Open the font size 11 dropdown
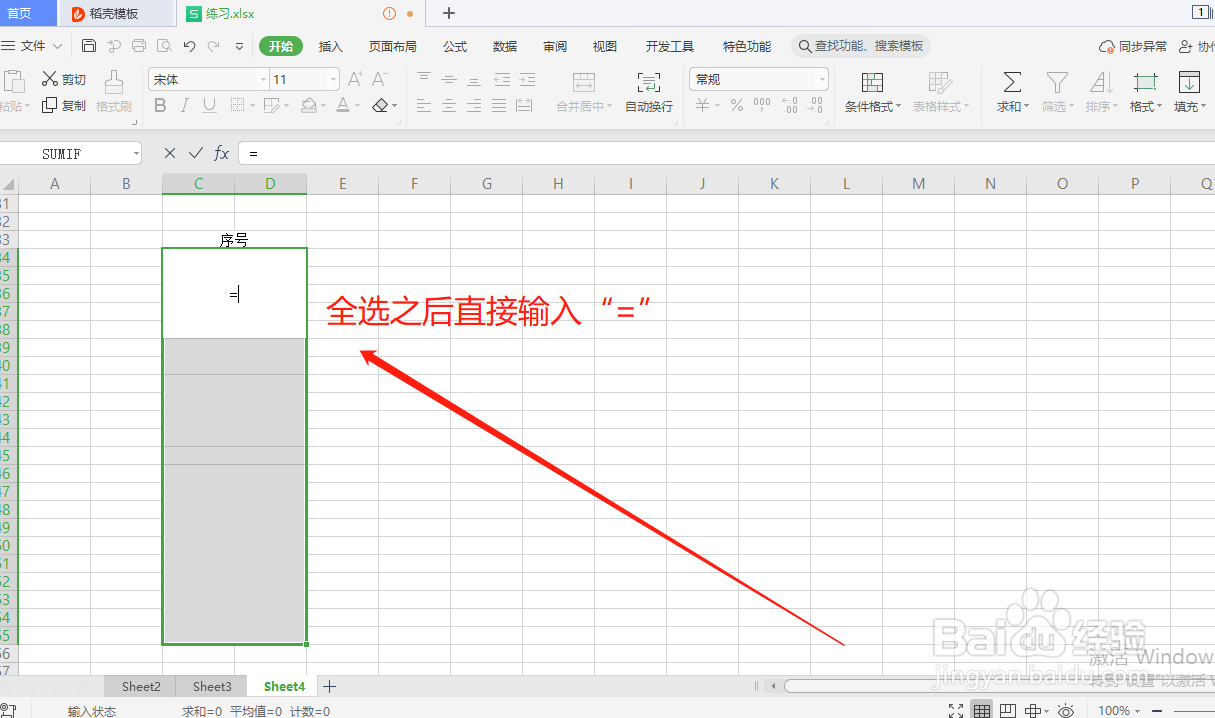The image size is (1215, 718). [334, 80]
